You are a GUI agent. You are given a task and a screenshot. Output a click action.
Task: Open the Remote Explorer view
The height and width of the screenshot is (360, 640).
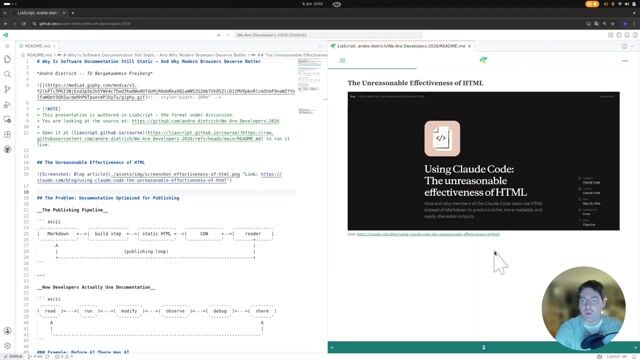click(7, 120)
